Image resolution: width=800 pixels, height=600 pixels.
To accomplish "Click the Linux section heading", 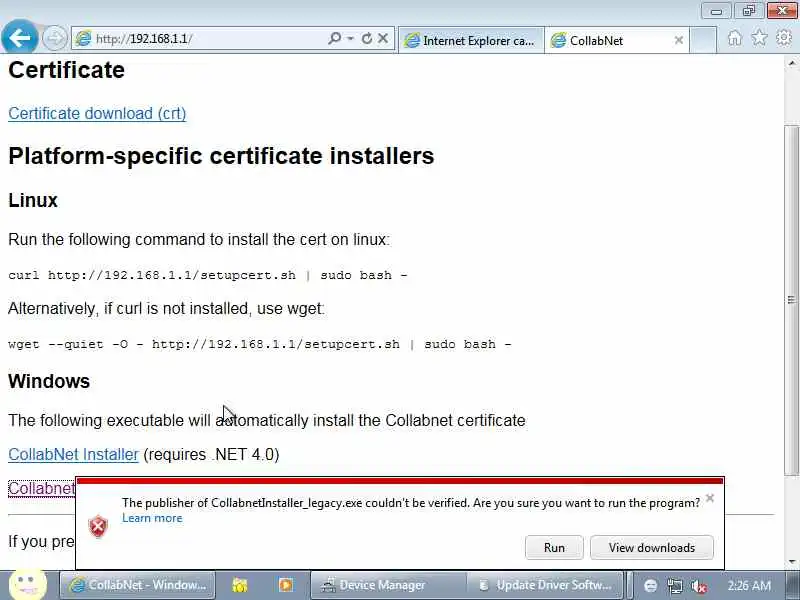I will (x=33, y=200).
